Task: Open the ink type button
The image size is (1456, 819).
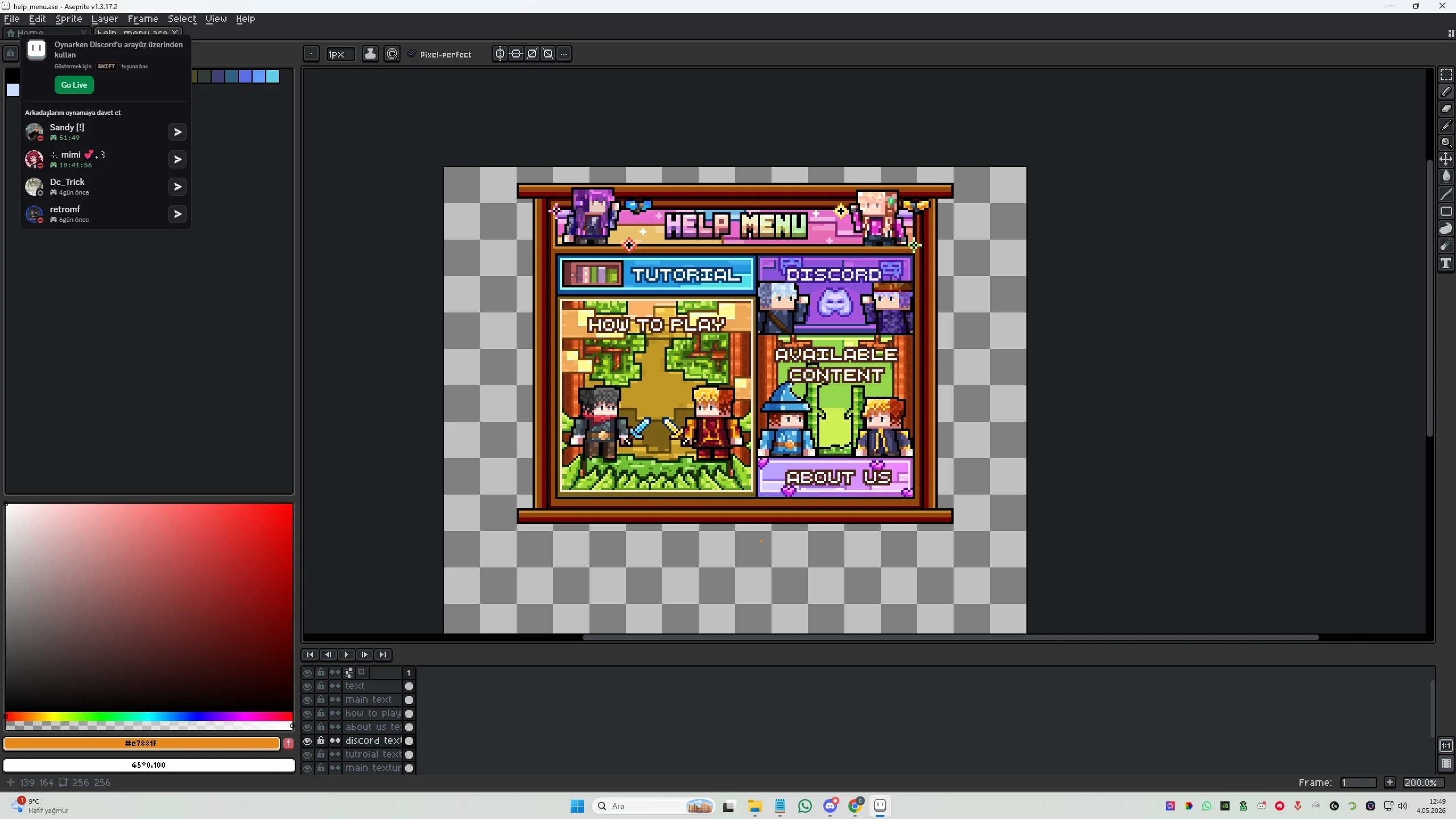Action: coord(370,54)
